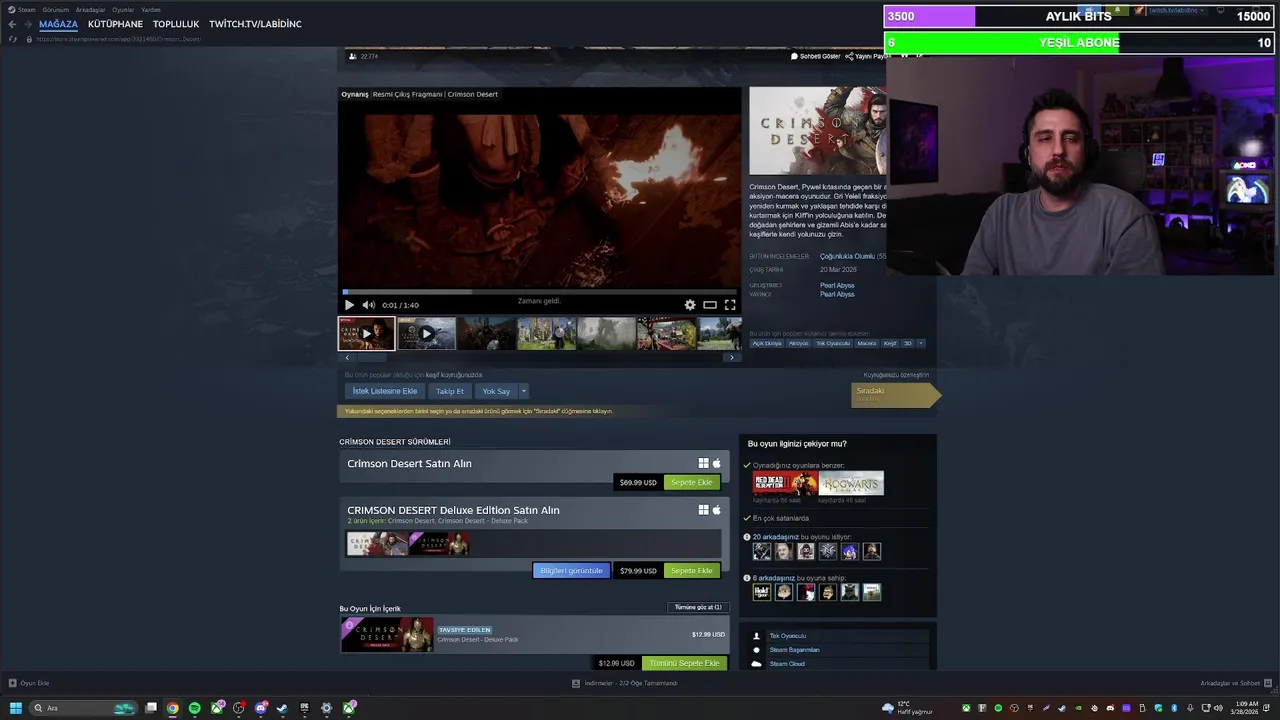This screenshot has height=720, width=1280.
Task: Open Epic Games Launcher from taskbar
Action: (305, 708)
